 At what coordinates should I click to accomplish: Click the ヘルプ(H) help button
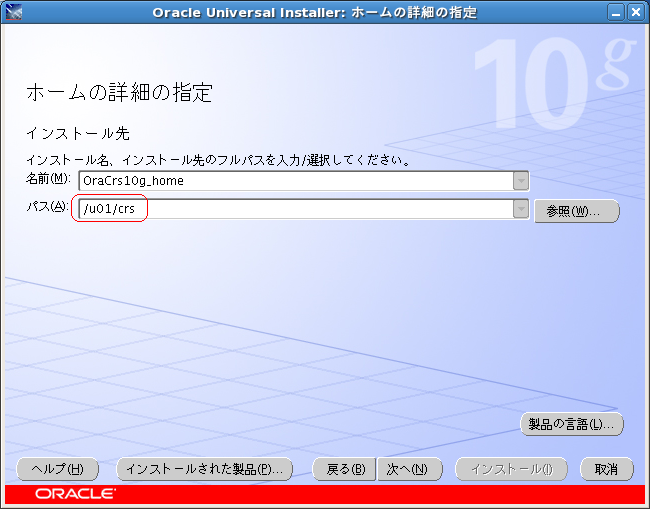(58, 469)
